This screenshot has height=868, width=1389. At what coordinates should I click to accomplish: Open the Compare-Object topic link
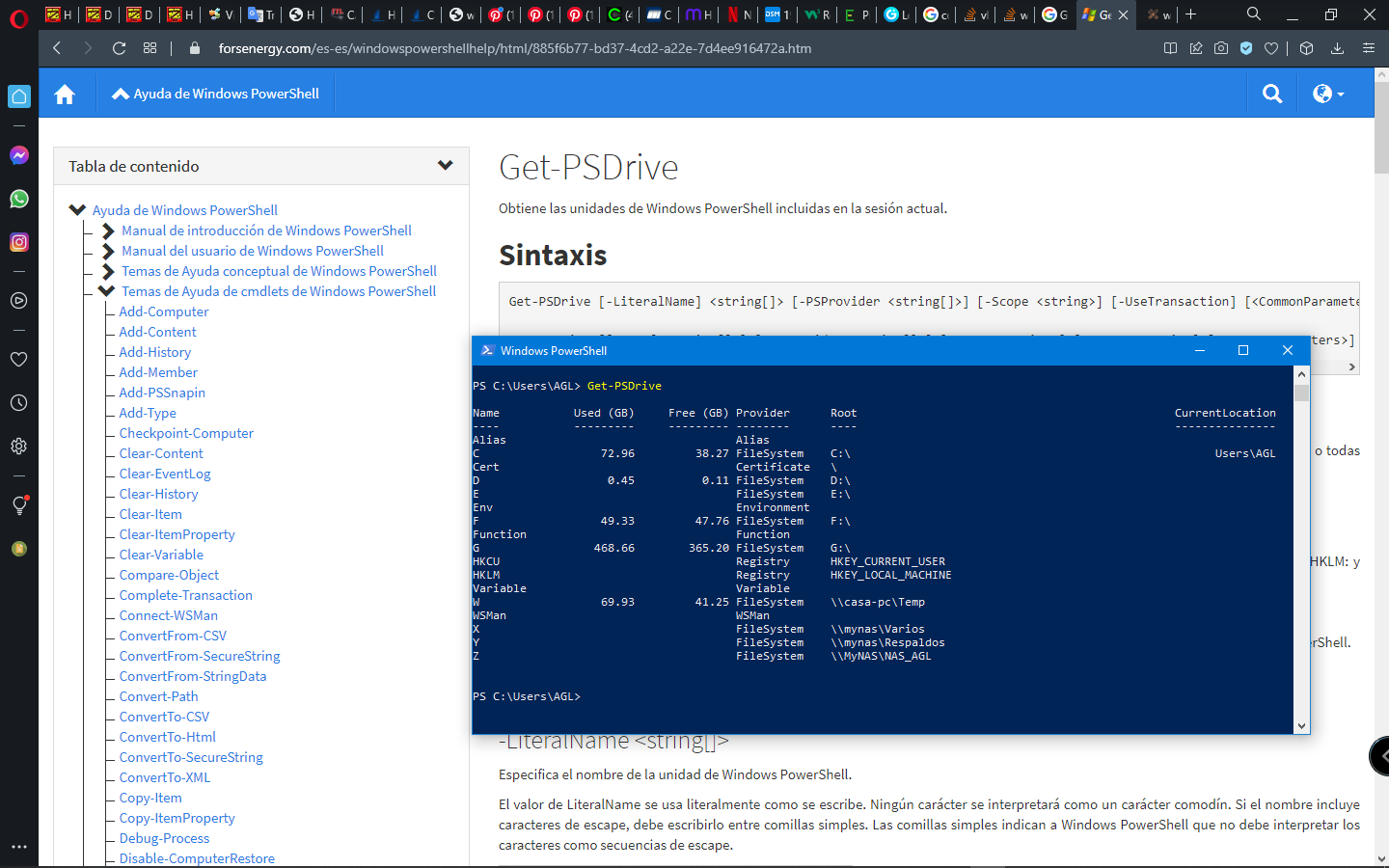[x=170, y=575]
